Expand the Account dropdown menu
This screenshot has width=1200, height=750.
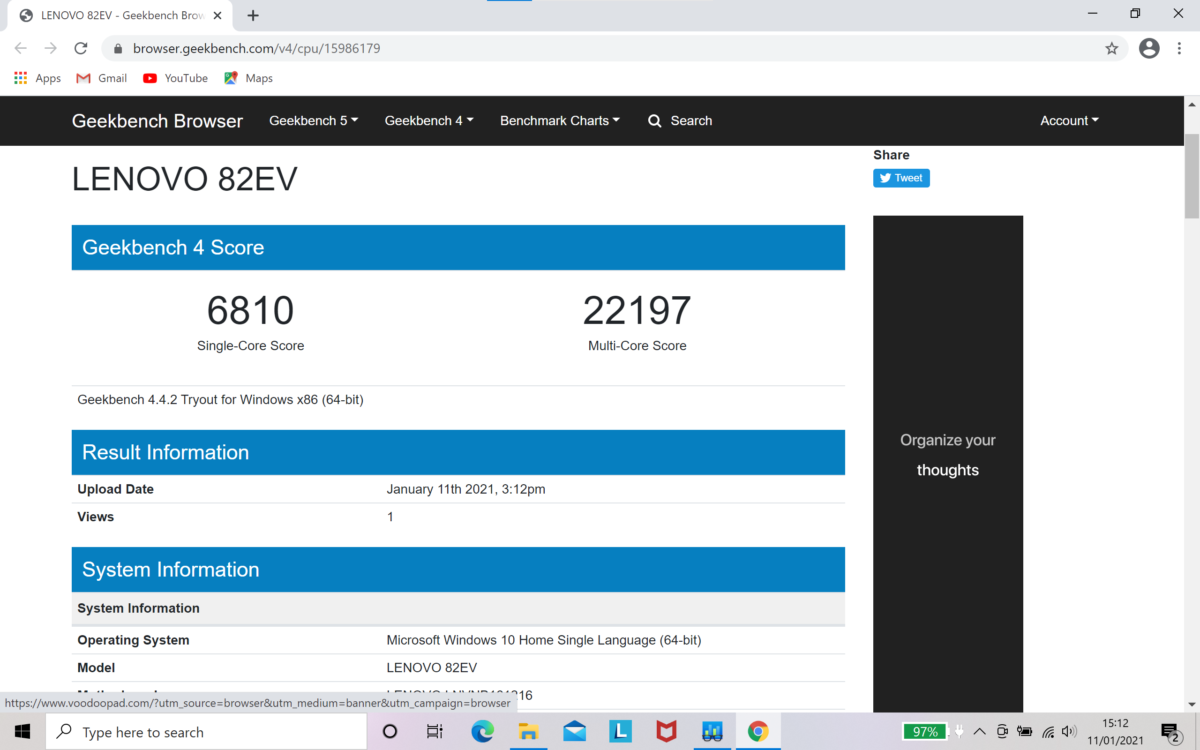(1069, 121)
